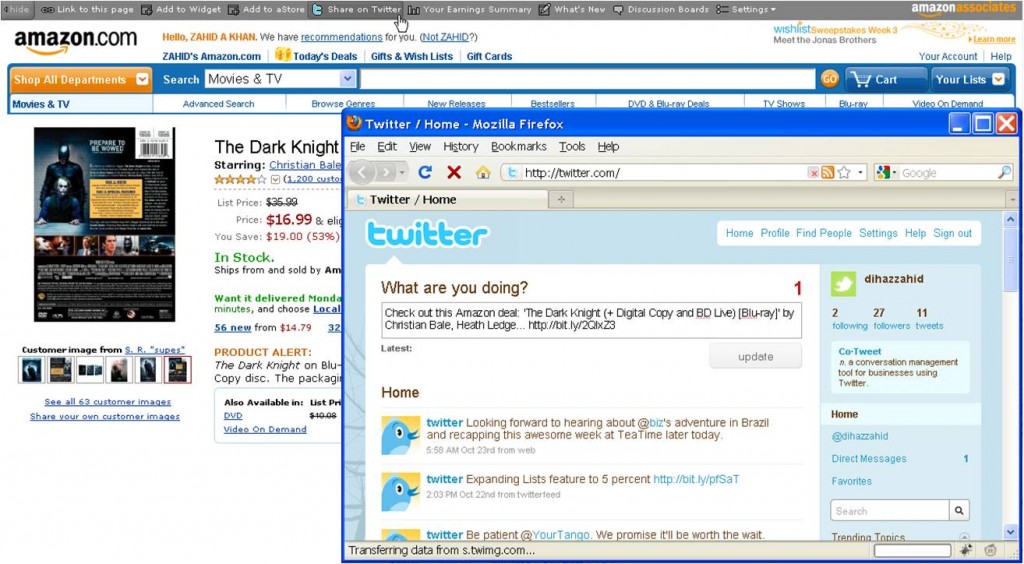Click Video On Demand link under Also Available
The height and width of the screenshot is (564, 1024).
[264, 430]
